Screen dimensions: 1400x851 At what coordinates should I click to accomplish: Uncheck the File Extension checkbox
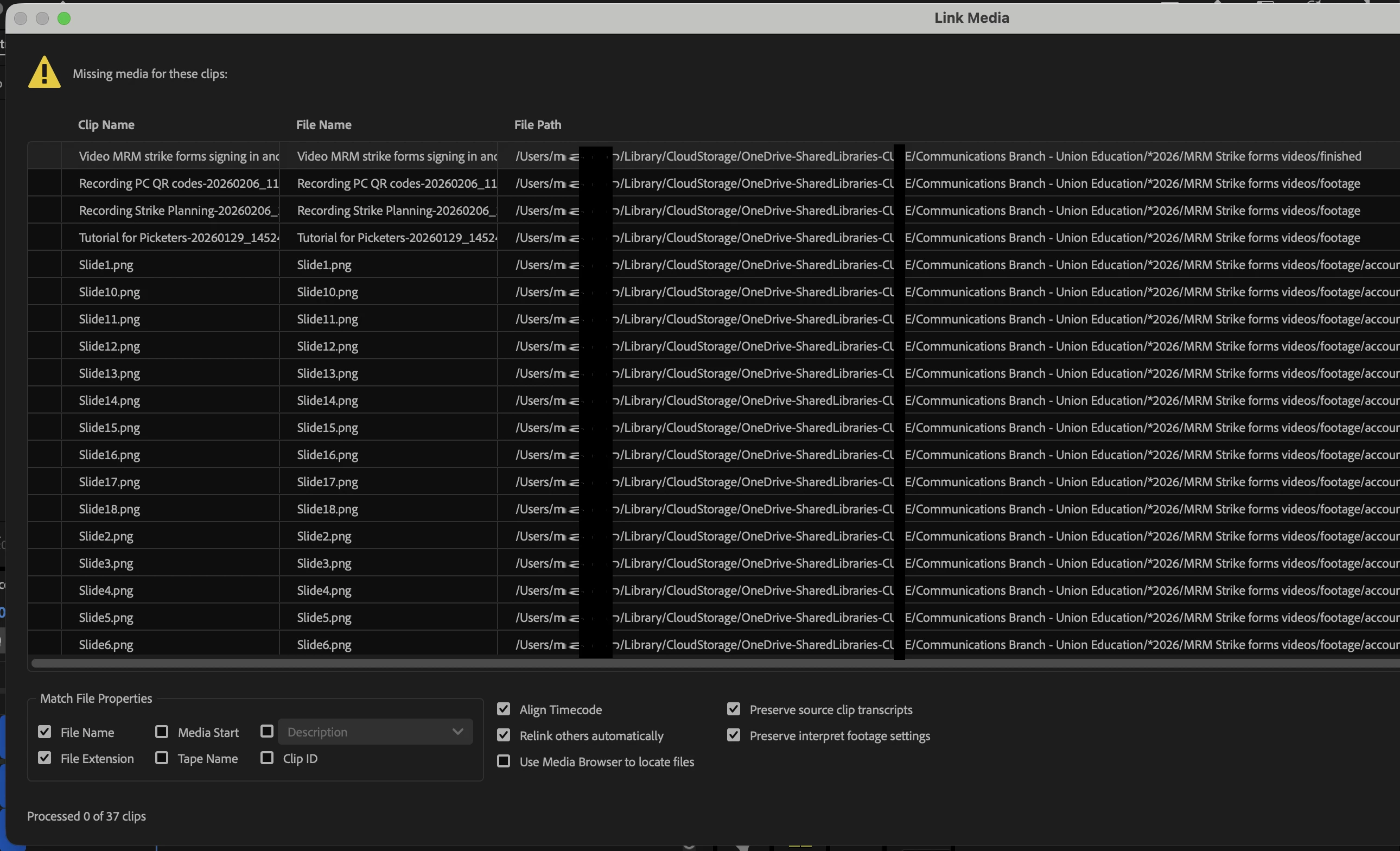coord(45,758)
